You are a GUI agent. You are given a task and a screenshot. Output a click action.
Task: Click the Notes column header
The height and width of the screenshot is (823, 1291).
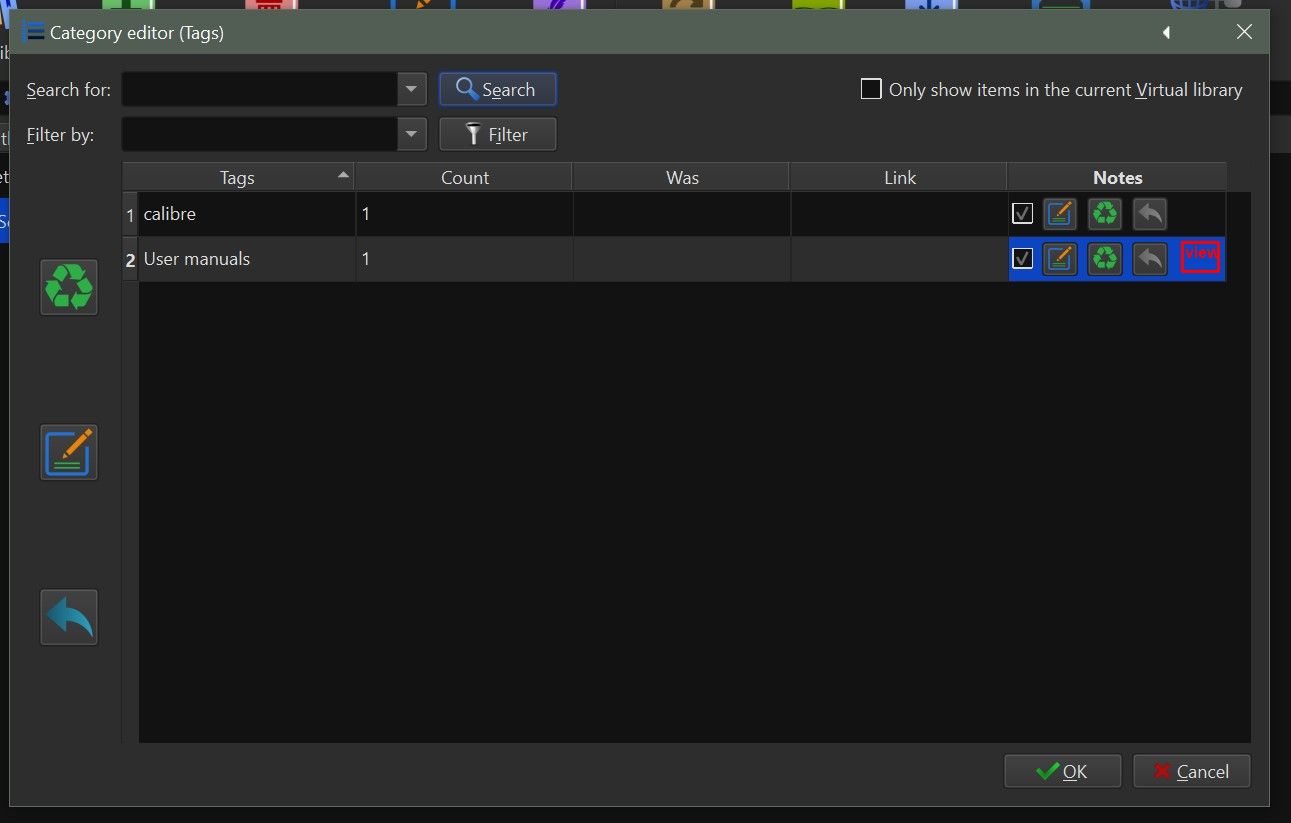point(1117,177)
